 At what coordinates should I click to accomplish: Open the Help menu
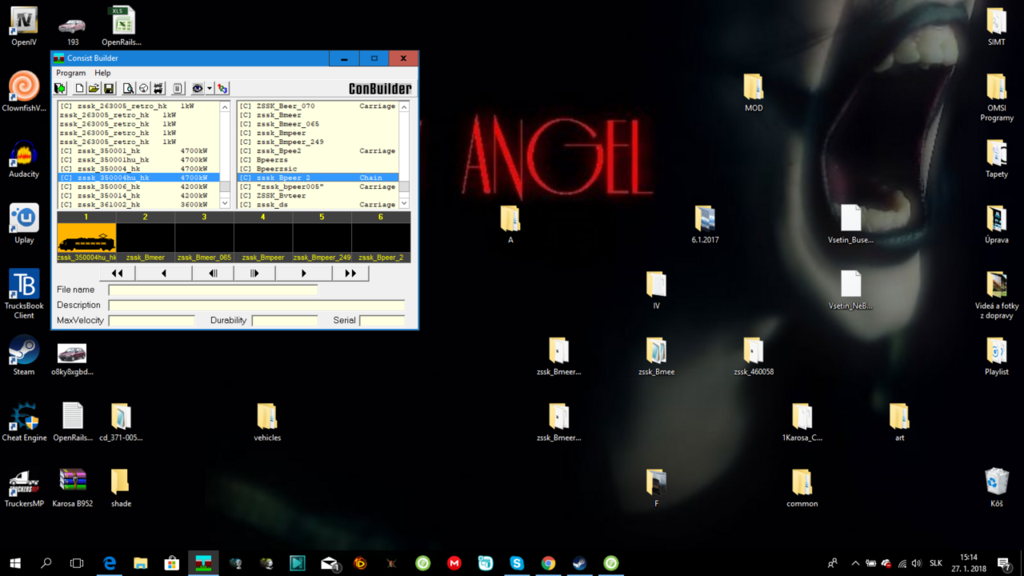(102, 73)
